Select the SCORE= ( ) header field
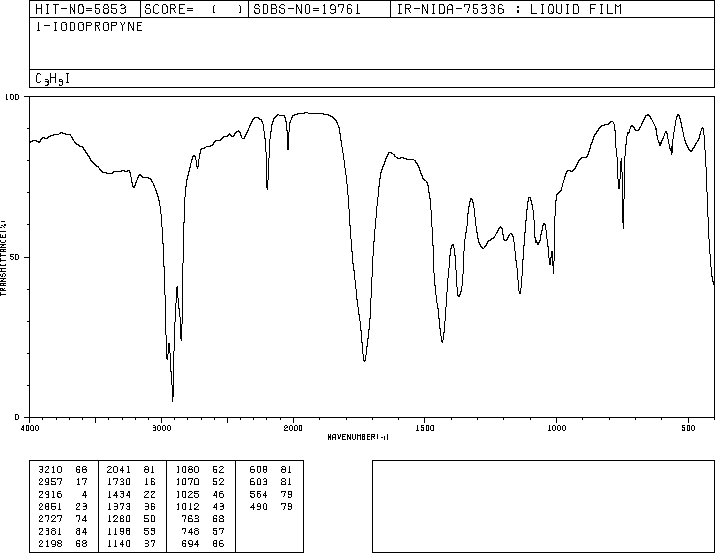 pos(194,9)
